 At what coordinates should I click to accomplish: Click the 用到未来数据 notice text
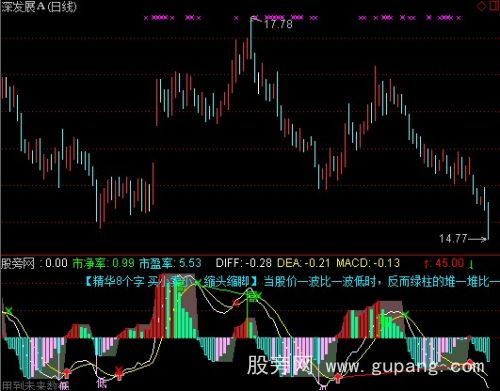point(30,386)
